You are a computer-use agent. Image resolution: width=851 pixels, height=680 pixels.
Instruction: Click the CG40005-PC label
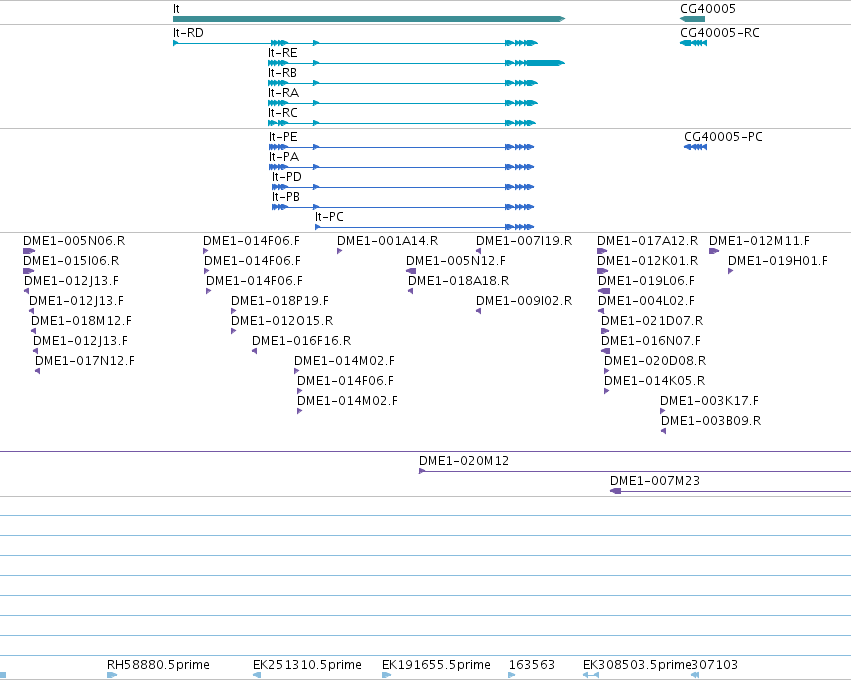click(x=723, y=137)
